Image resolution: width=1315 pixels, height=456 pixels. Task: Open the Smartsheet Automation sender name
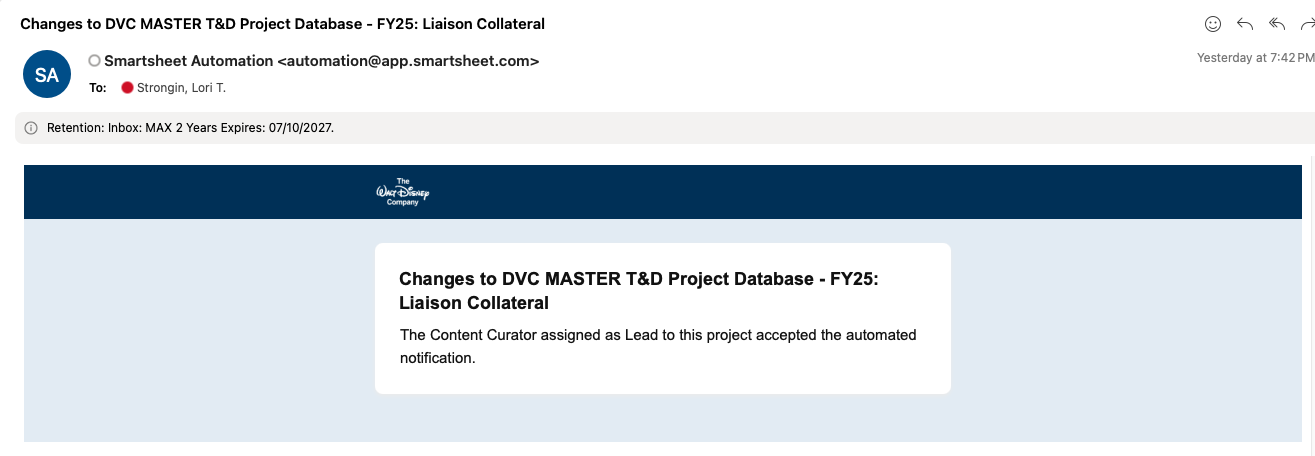188,61
